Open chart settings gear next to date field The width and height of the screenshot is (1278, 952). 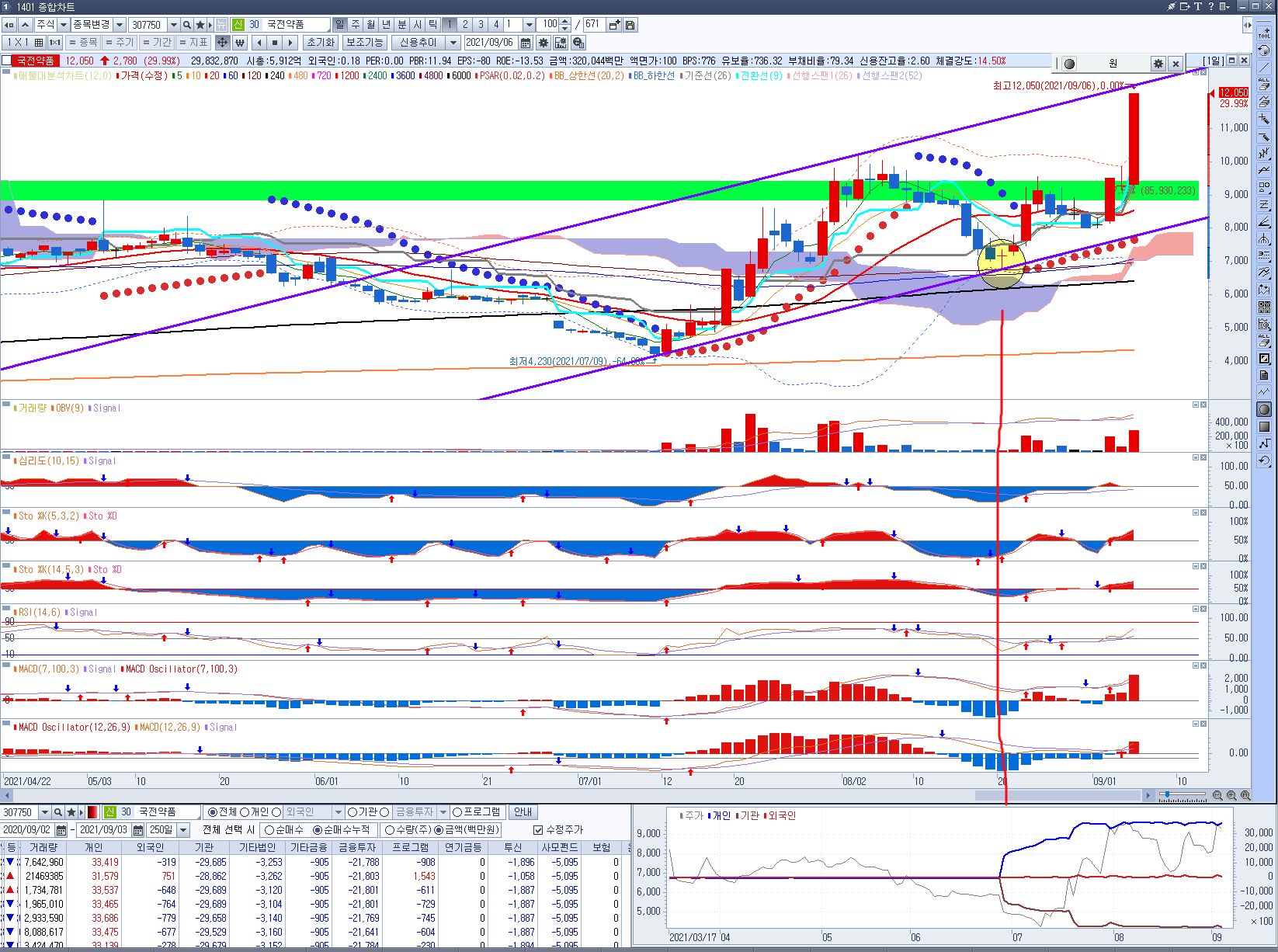pos(543,43)
